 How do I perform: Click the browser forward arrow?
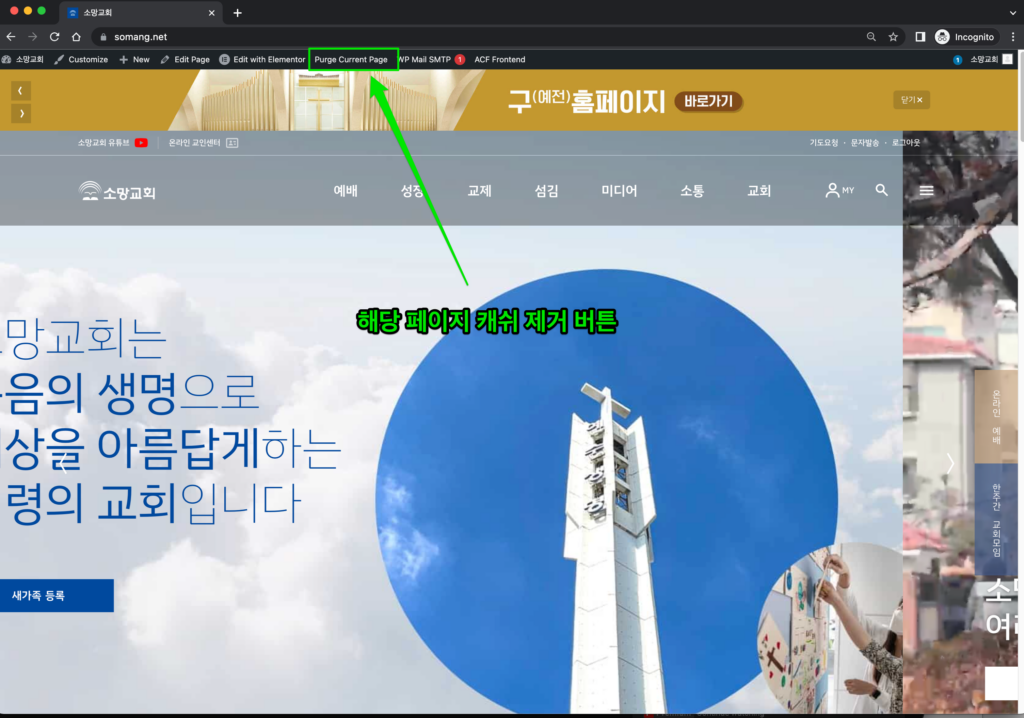coord(33,37)
